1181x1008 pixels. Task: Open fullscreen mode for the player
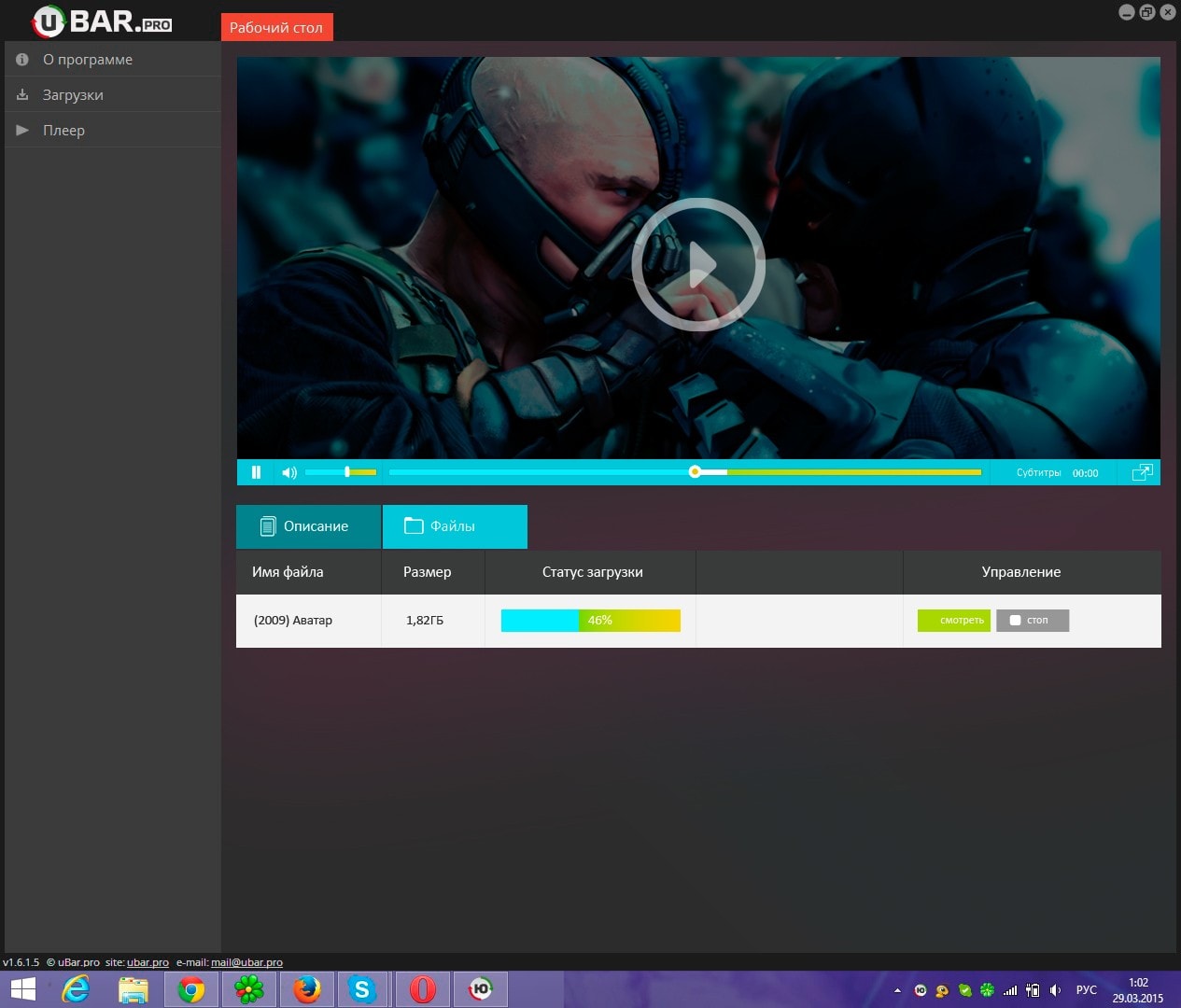[1142, 472]
